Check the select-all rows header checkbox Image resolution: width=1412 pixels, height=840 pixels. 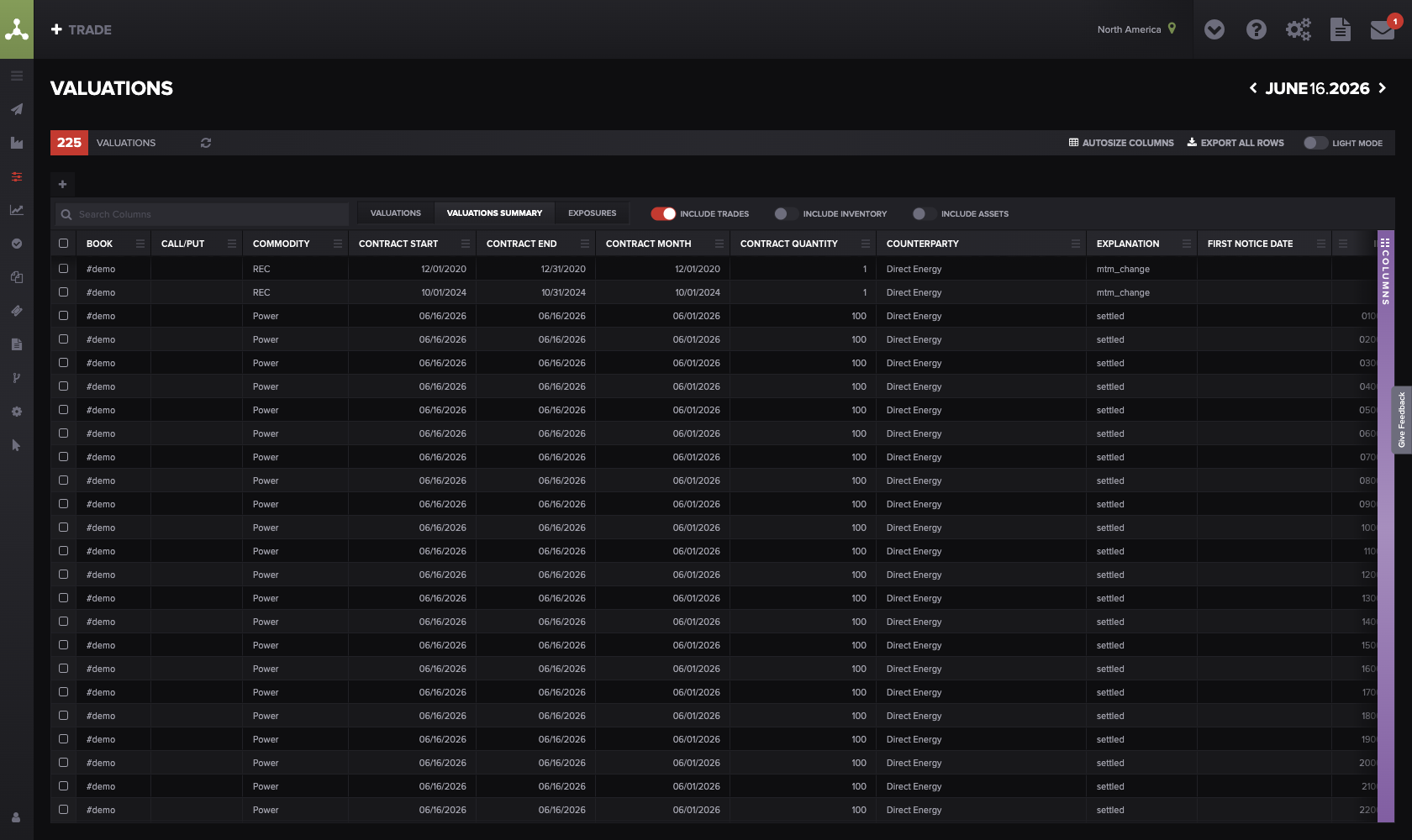coord(63,244)
